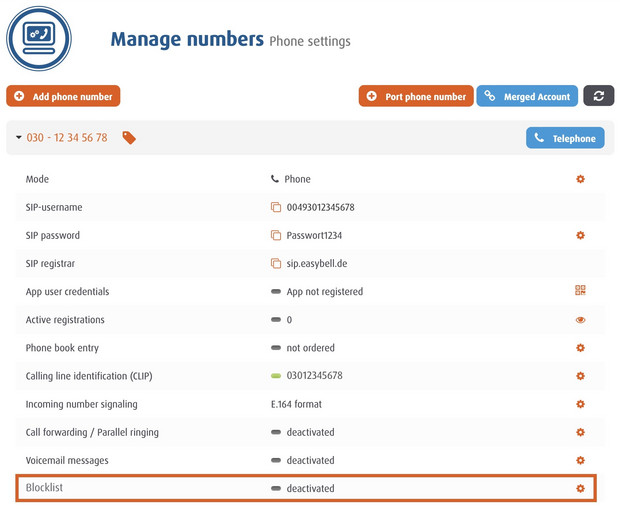Open Call forwarding settings gear

point(580,432)
